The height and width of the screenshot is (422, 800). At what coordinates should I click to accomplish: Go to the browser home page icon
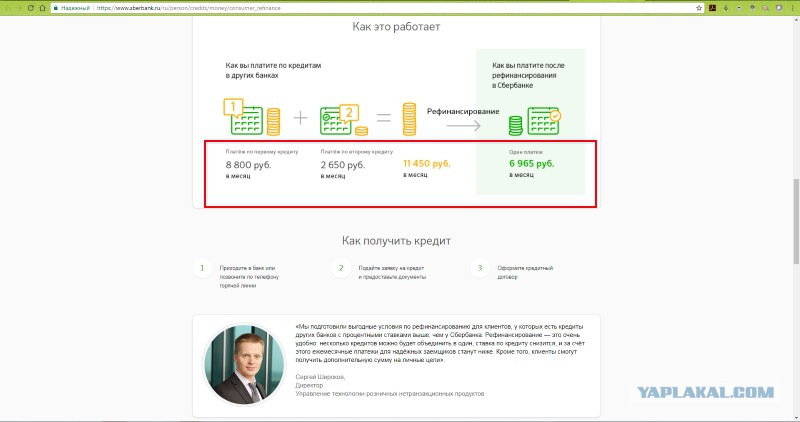coord(42,8)
